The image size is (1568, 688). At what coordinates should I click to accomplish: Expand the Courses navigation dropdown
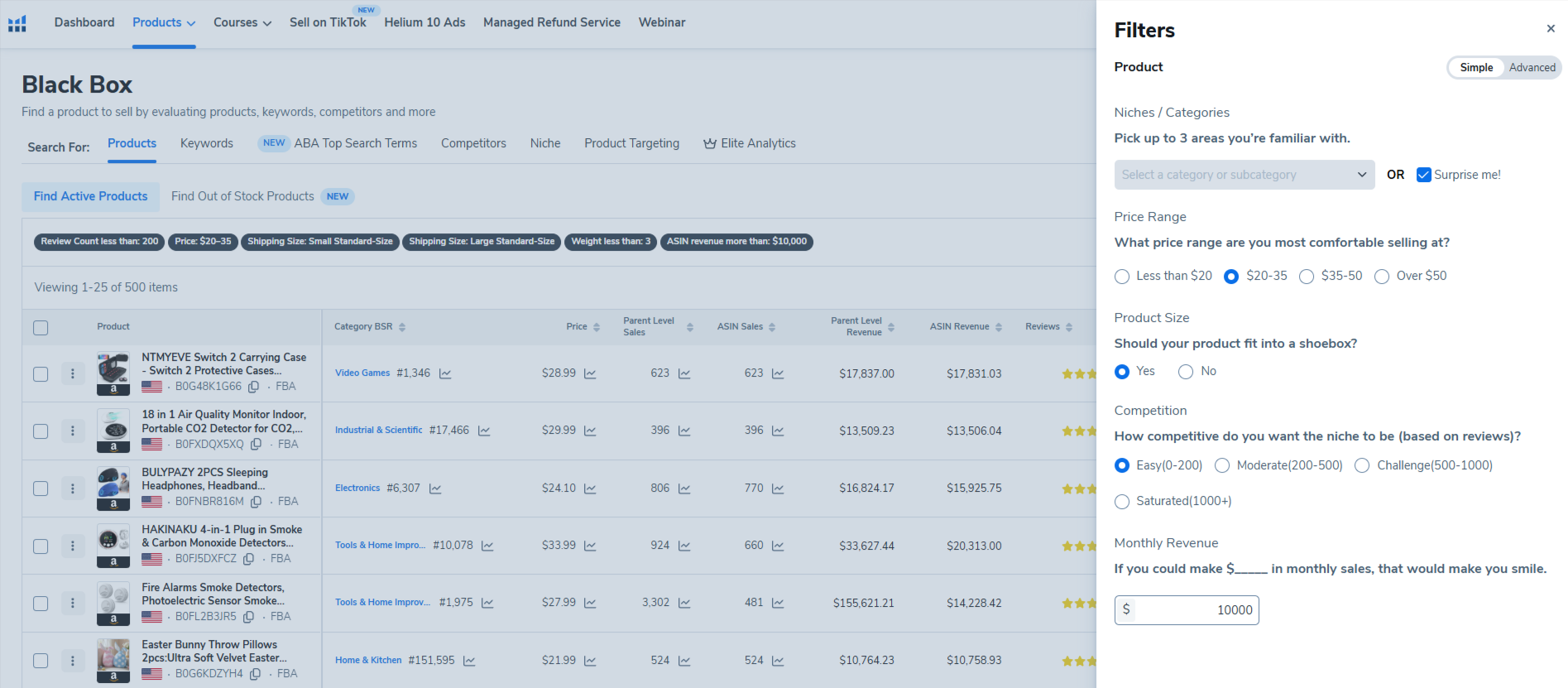click(242, 22)
